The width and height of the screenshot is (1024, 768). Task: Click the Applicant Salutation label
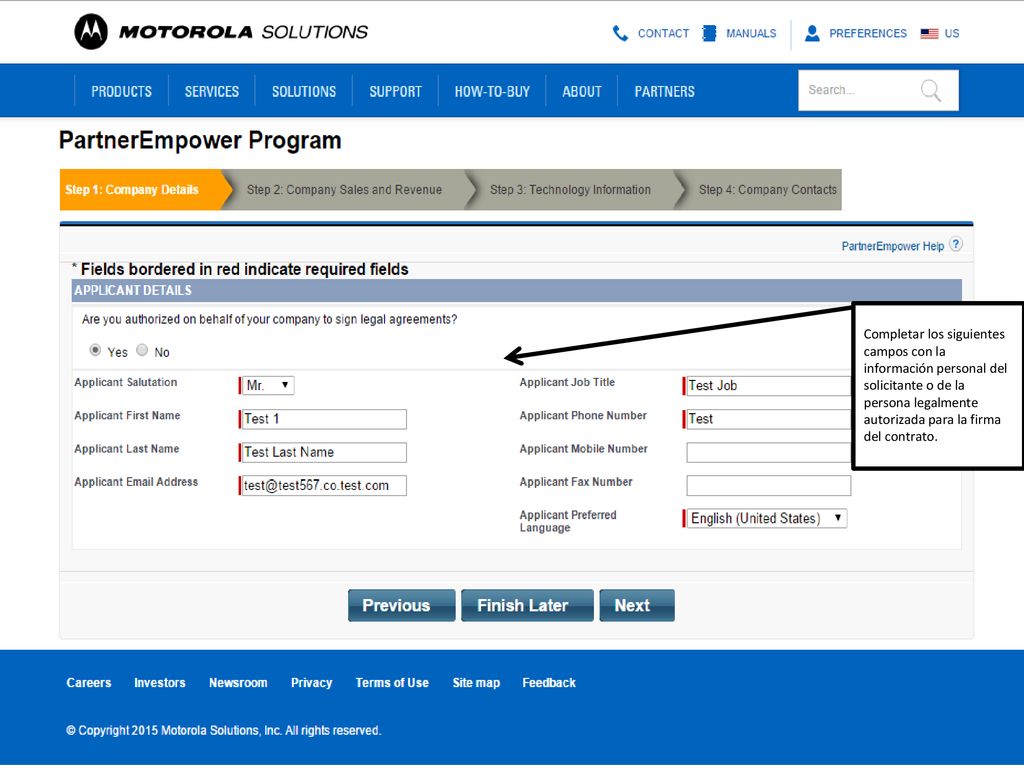pos(125,383)
